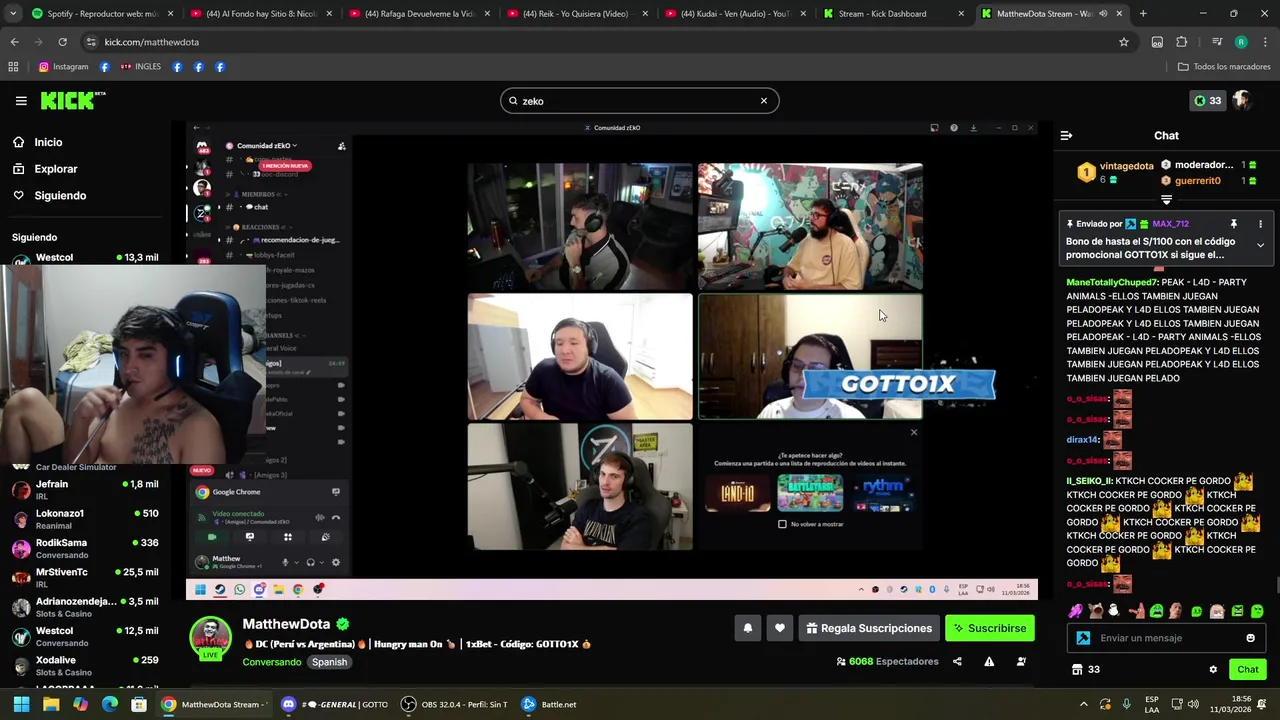Viewport: 1280px width, 720px height.
Task: Click Regala Suscripciones button
Action: 868,628
